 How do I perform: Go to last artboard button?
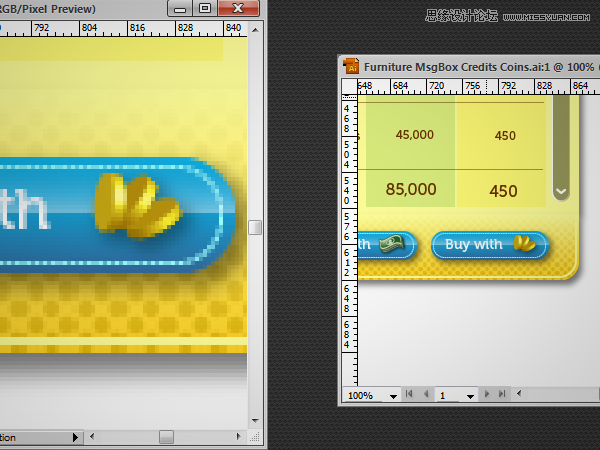point(502,394)
